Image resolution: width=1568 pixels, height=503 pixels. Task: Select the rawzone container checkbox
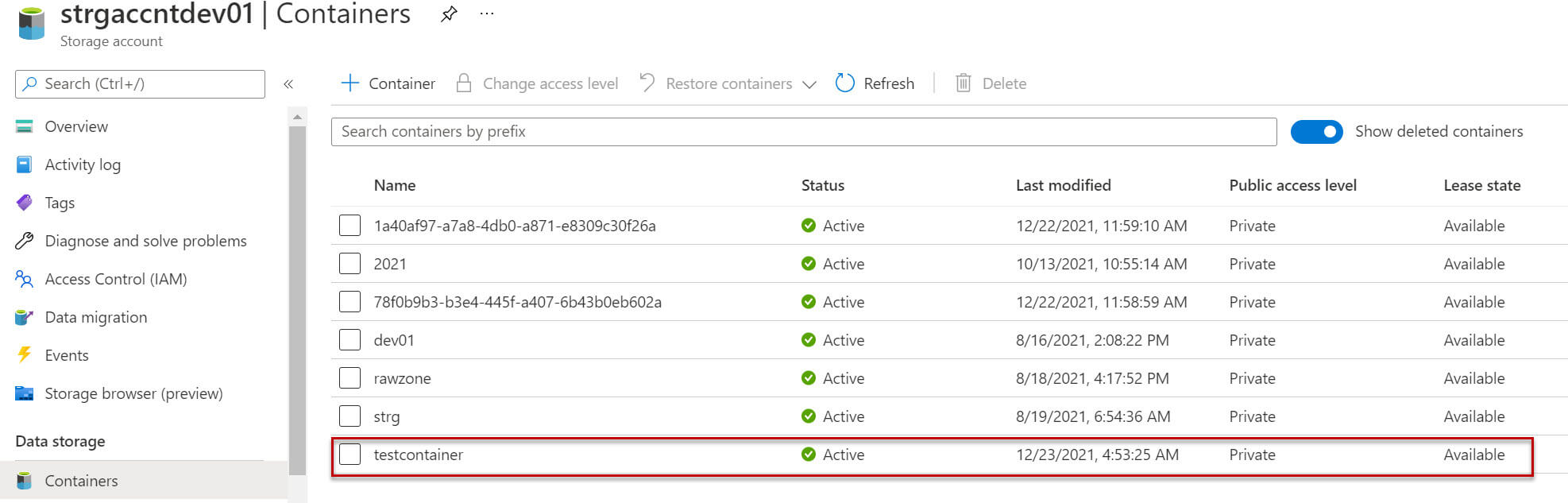350,378
